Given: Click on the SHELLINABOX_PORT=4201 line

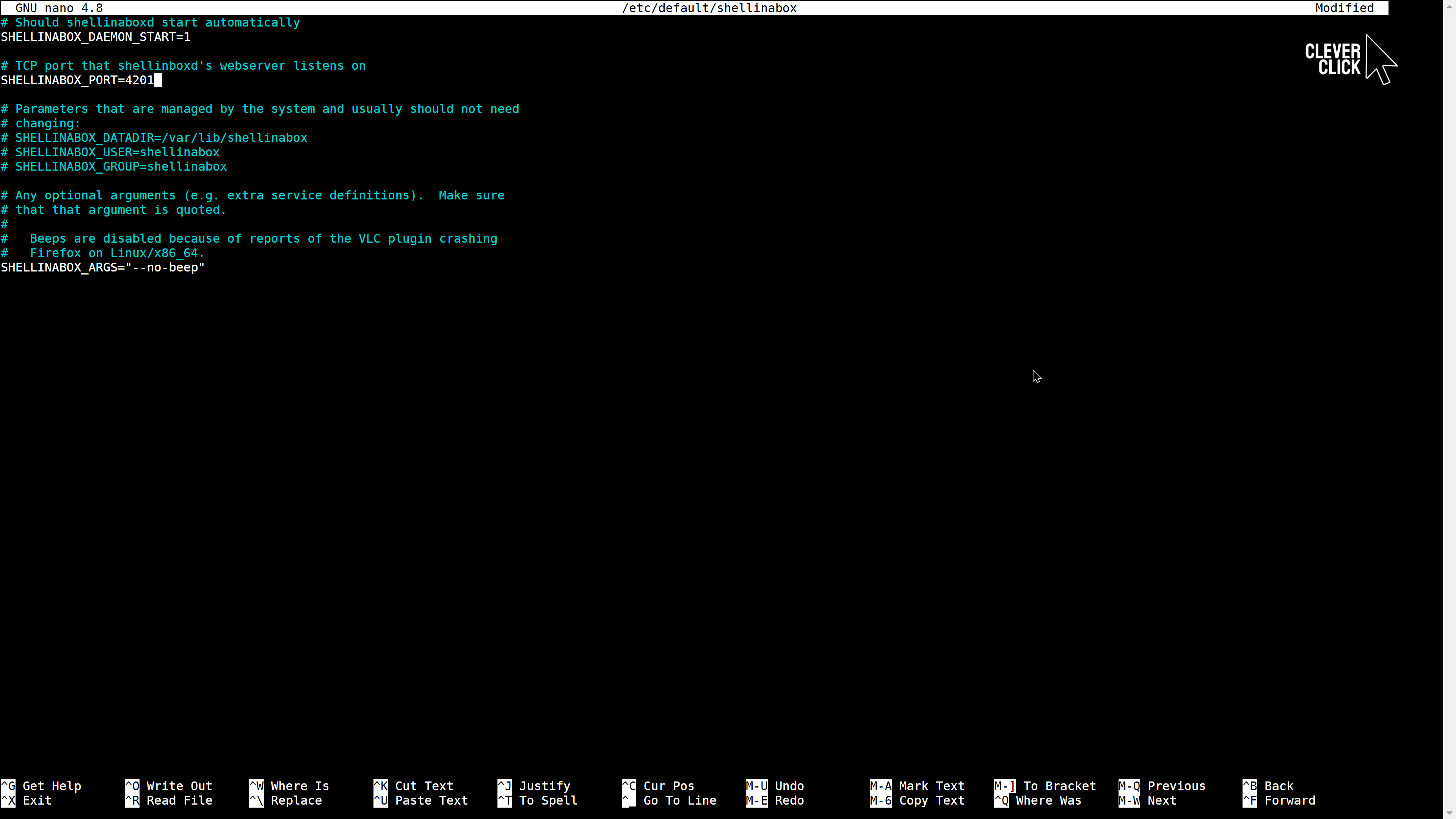Looking at the screenshot, I should click(77, 80).
